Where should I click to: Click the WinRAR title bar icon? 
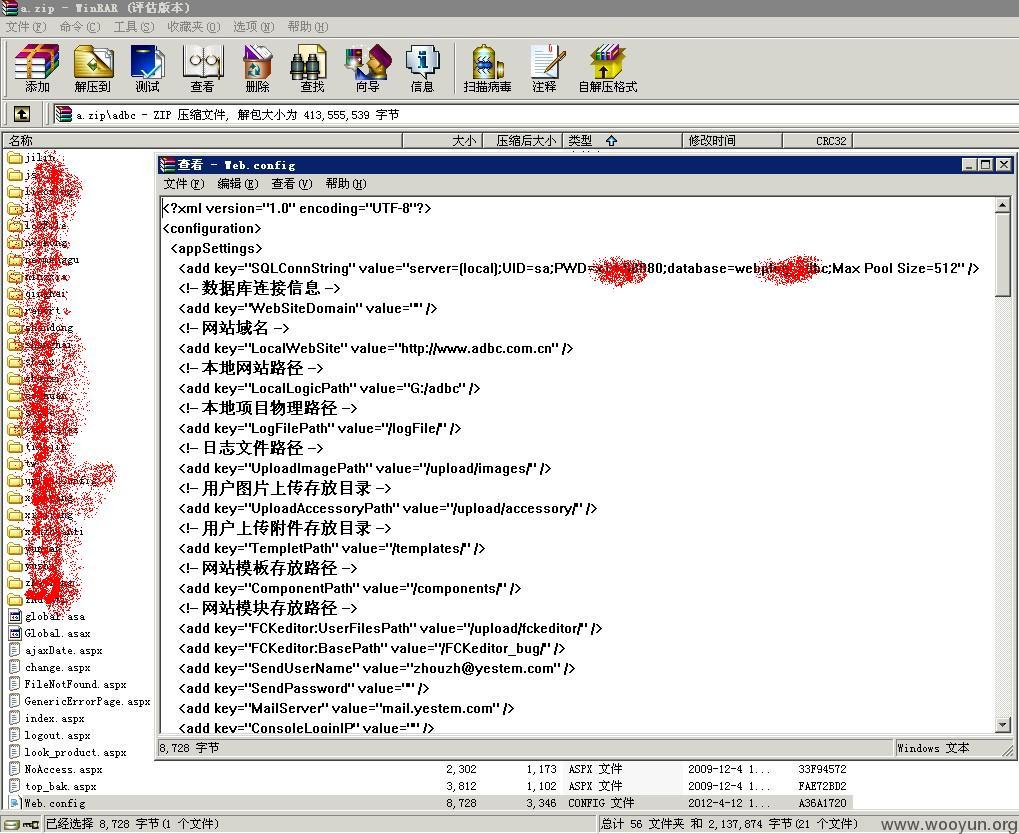point(9,8)
